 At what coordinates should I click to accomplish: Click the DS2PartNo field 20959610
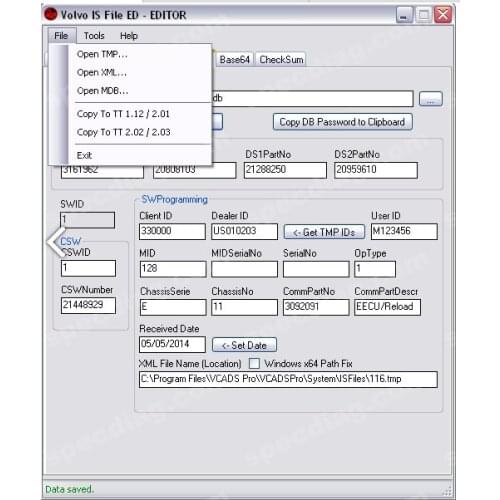coord(376,170)
